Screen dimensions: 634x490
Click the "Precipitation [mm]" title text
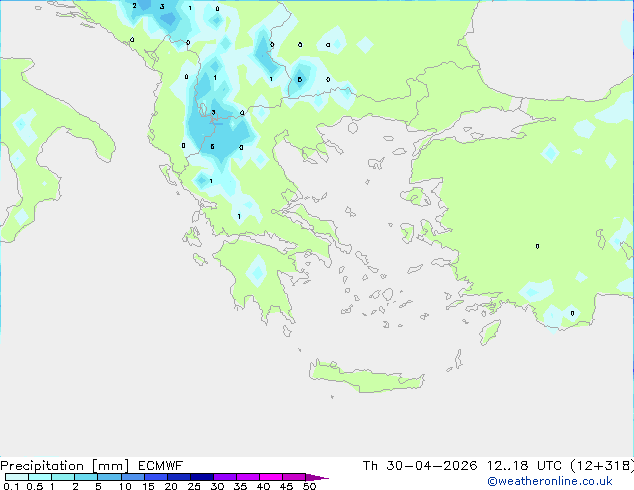coord(64,466)
